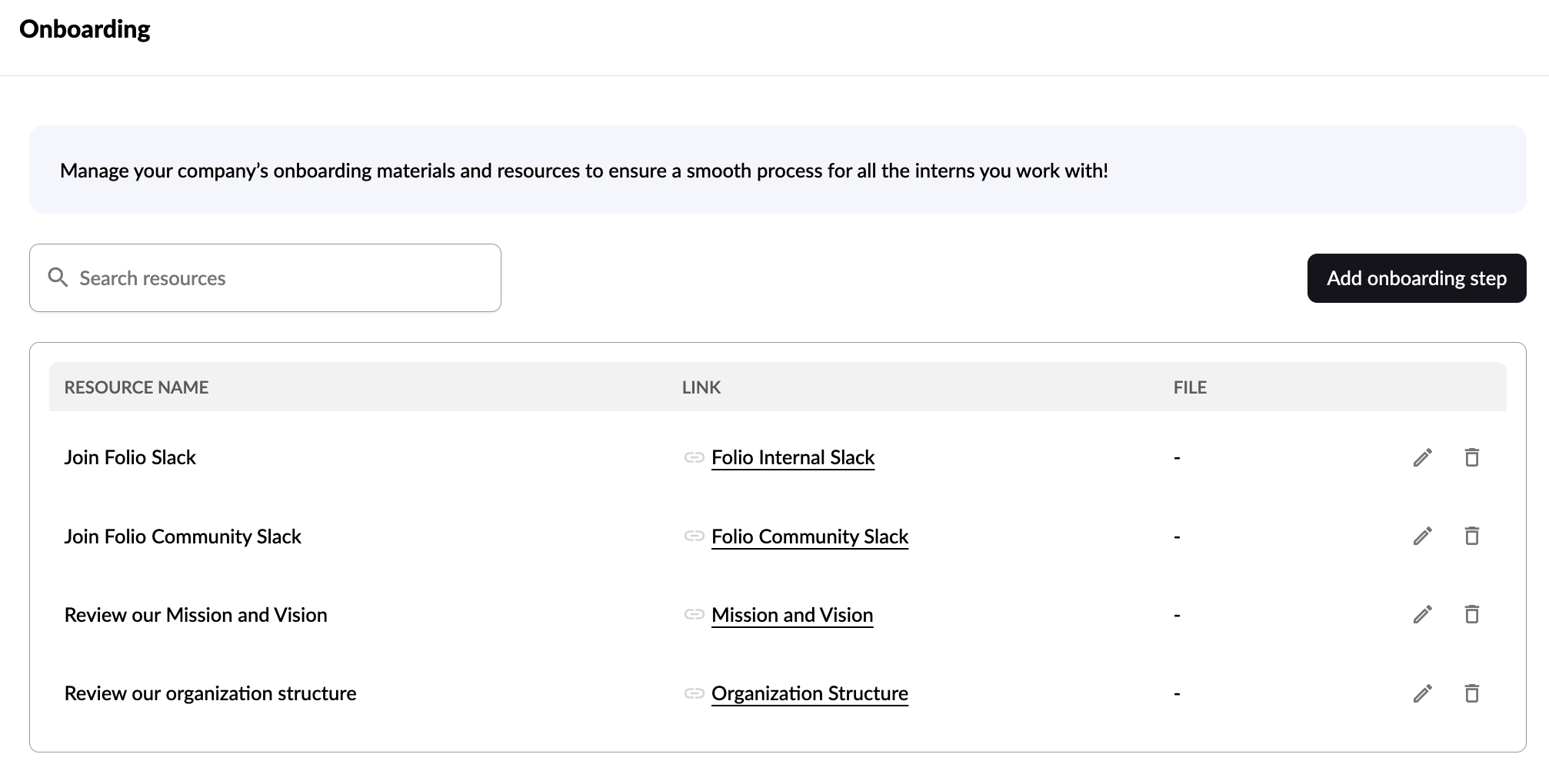Screen dimensions: 1549x784
Task: Click the Resource Name column header
Action: (136, 387)
